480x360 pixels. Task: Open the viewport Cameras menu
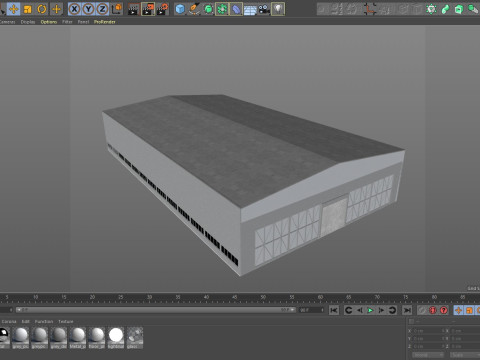click(7, 22)
